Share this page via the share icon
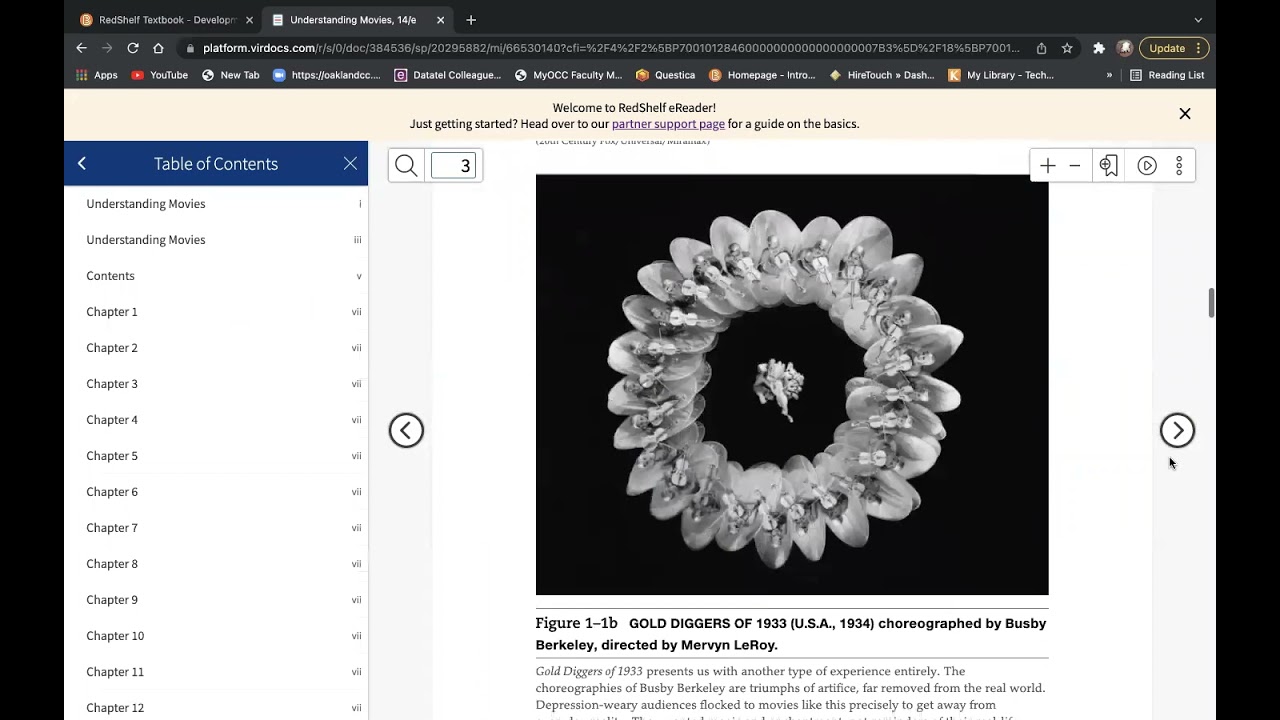The width and height of the screenshot is (1280, 720). (1042, 48)
